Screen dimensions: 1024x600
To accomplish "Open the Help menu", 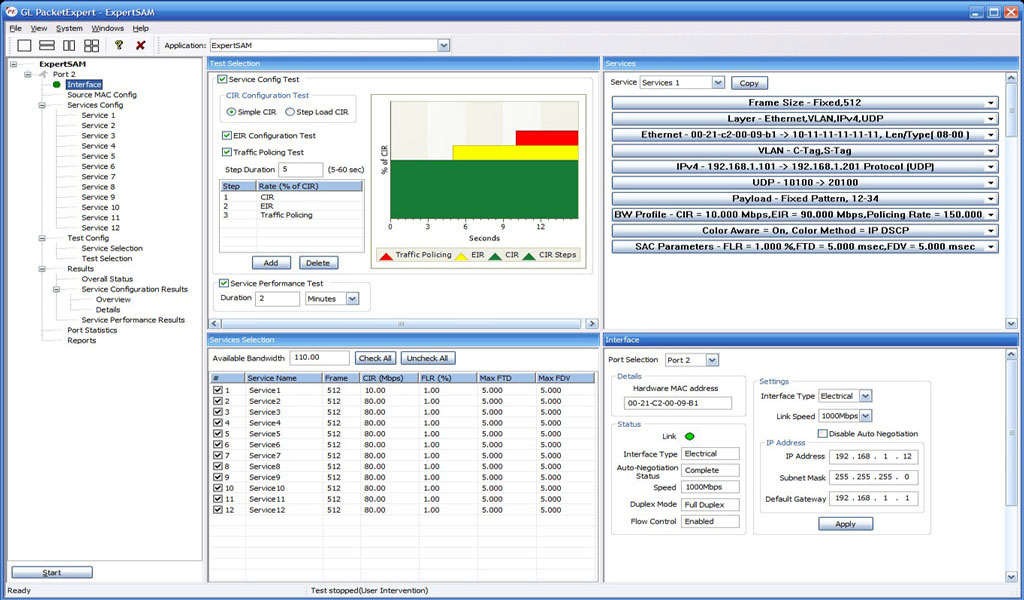I will pyautogui.click(x=140, y=28).
